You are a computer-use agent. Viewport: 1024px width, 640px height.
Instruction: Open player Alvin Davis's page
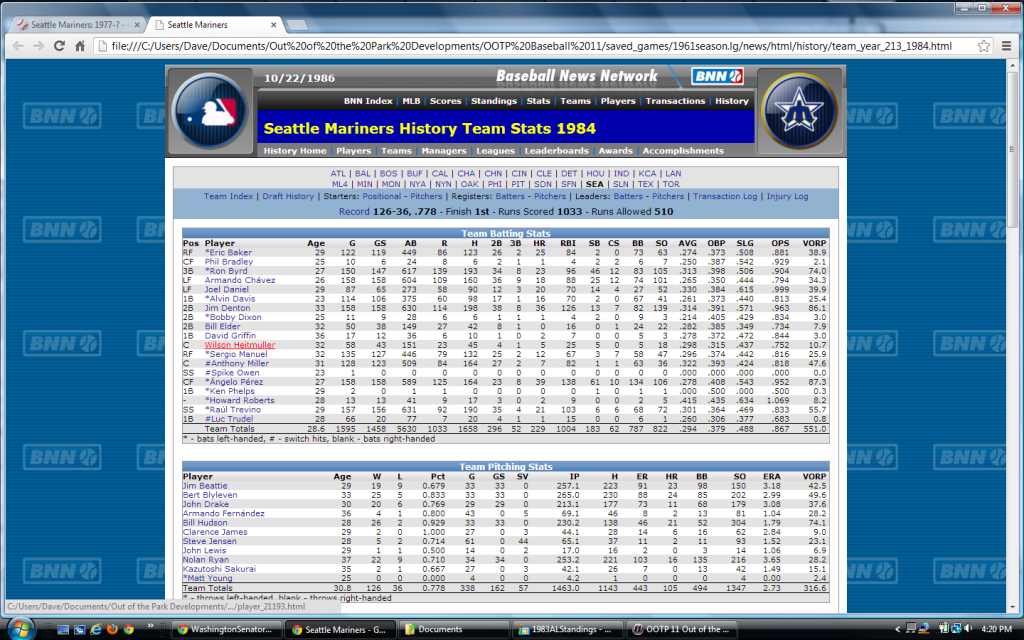[230, 298]
